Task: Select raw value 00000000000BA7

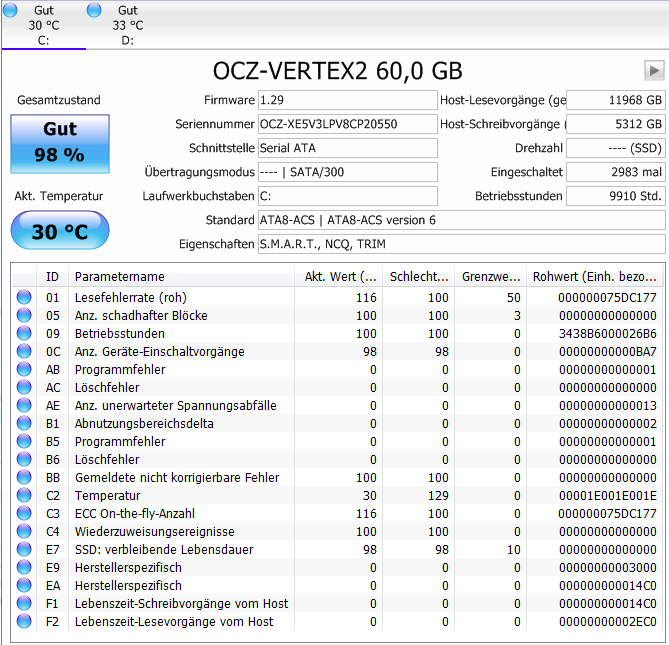Action: click(608, 352)
